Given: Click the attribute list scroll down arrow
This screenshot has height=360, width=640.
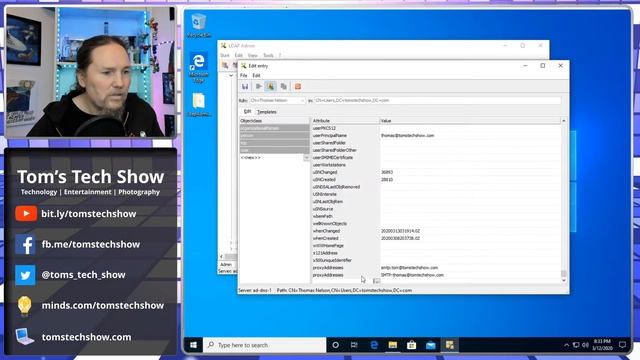Looking at the screenshot, I should [564, 280].
